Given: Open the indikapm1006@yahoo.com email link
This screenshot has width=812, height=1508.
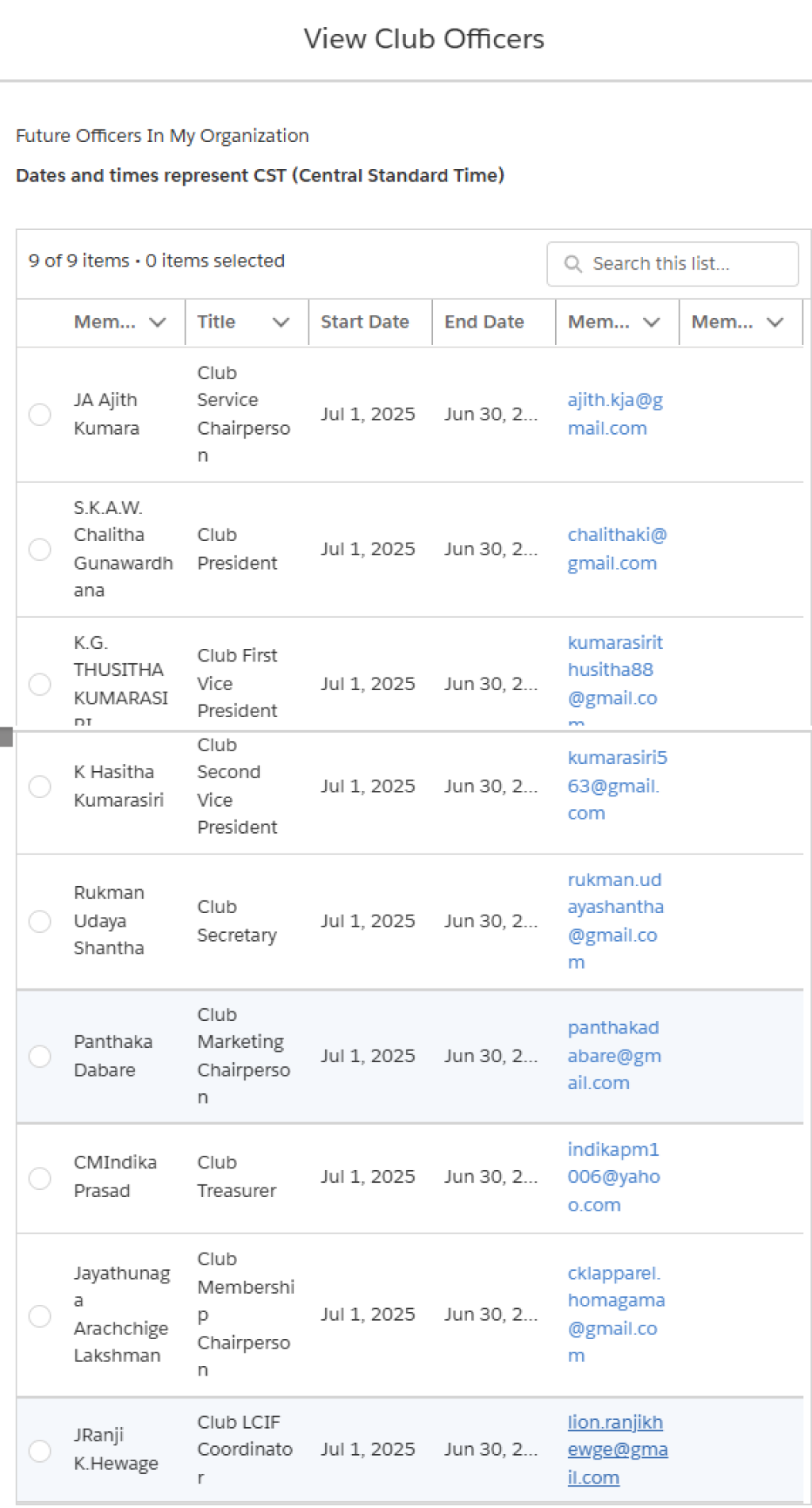Looking at the screenshot, I should click(x=614, y=1177).
